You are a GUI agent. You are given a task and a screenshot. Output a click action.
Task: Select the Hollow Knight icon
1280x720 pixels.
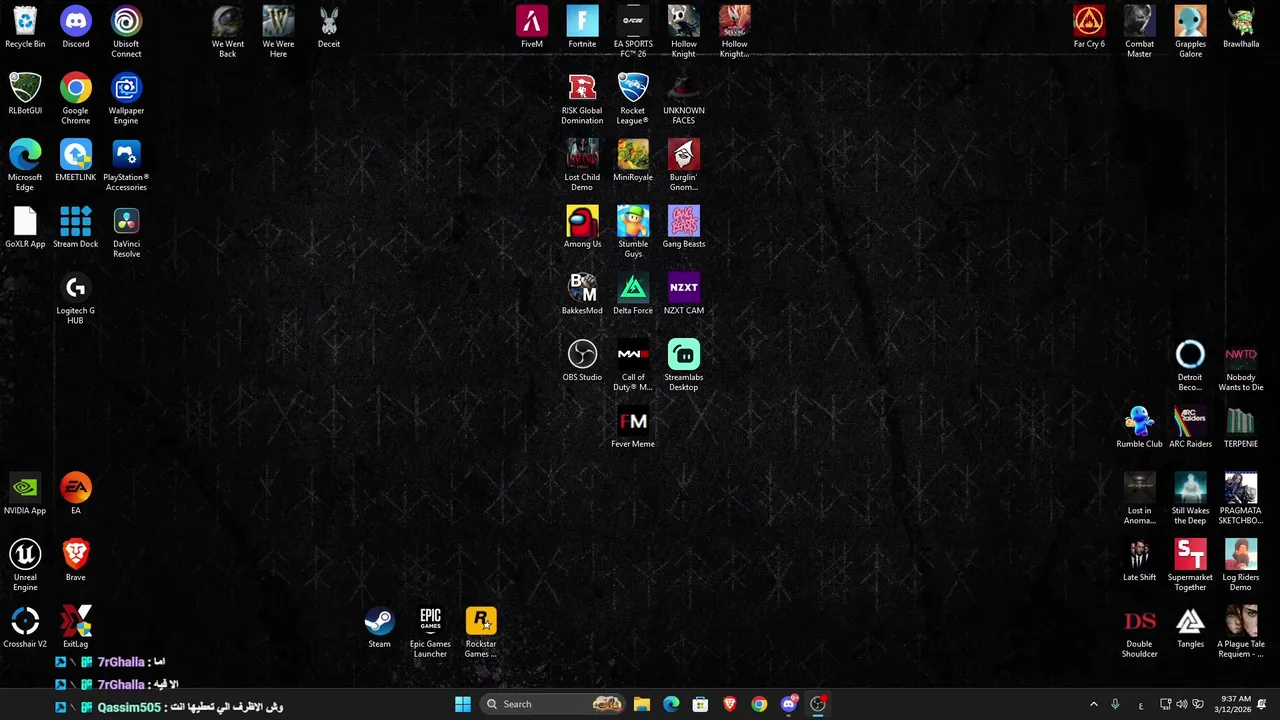(684, 32)
